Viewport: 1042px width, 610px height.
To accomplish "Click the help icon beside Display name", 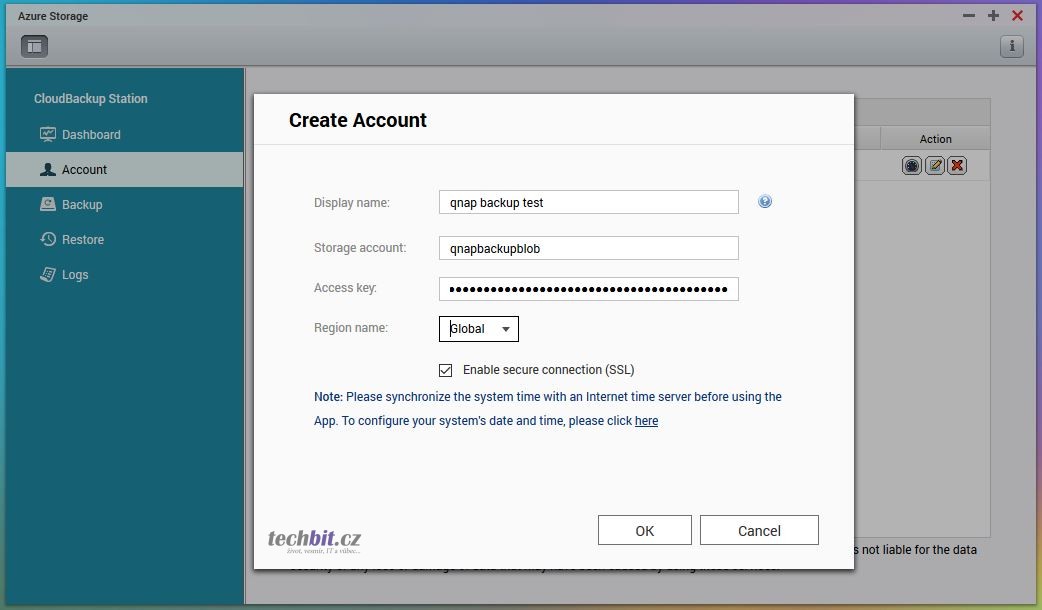I will tap(765, 202).
